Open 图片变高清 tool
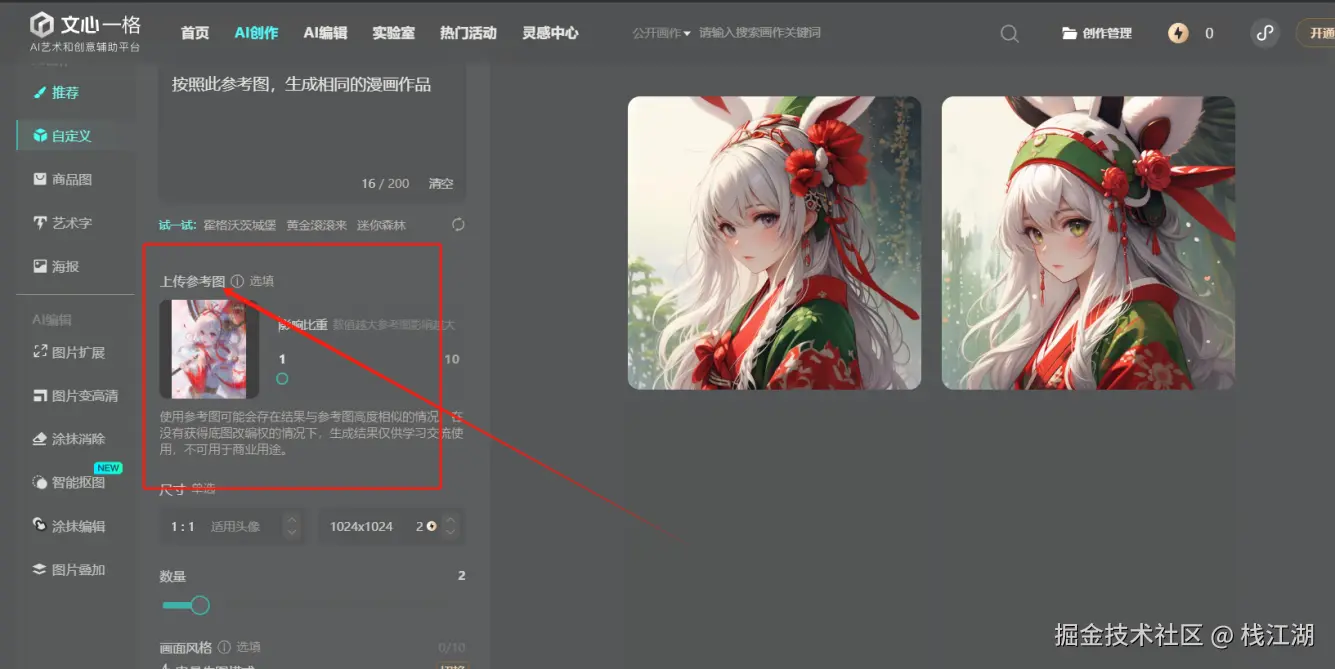Image resolution: width=1335 pixels, height=669 pixels. point(76,395)
